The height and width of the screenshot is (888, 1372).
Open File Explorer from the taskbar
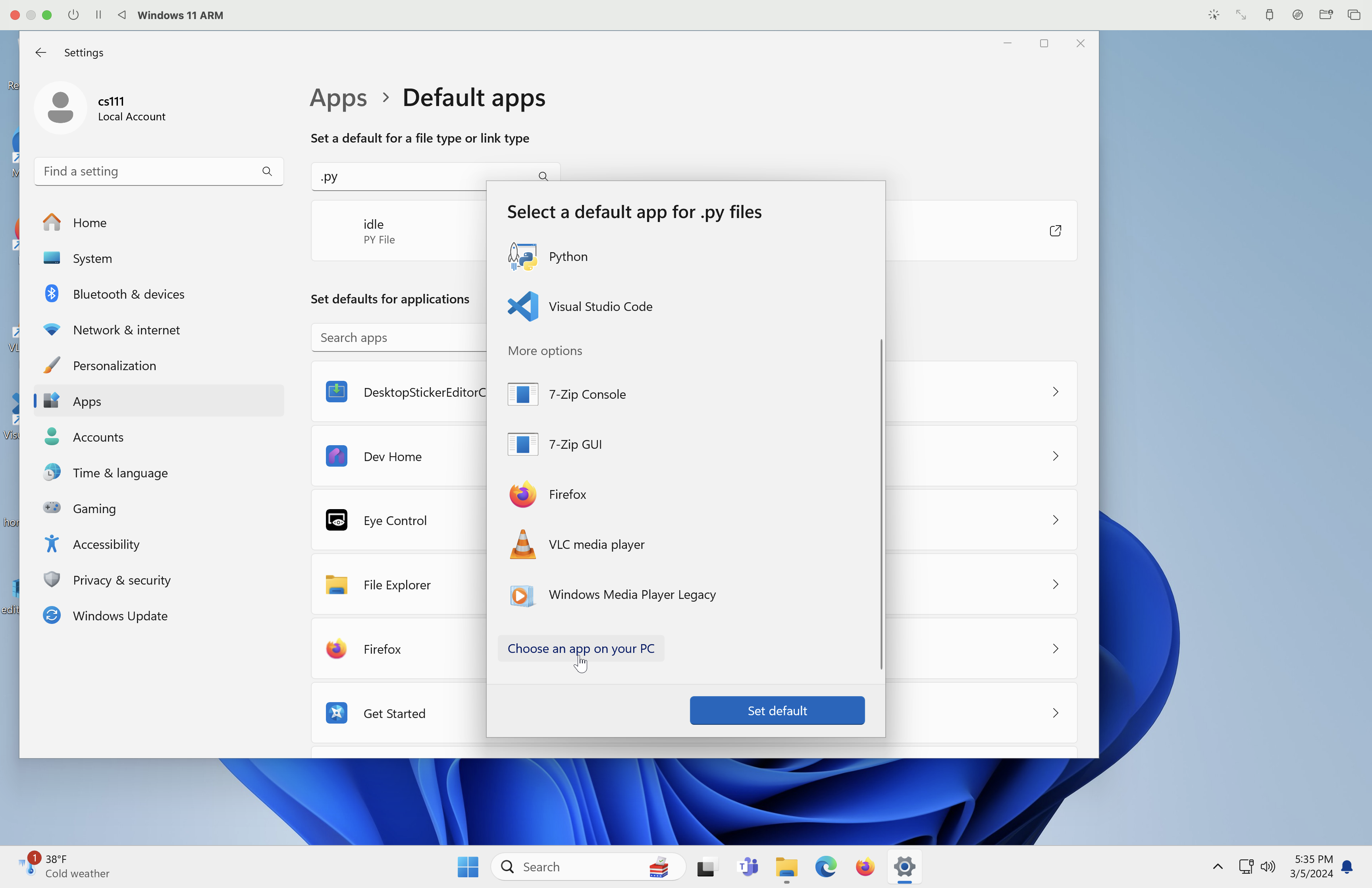click(786, 867)
